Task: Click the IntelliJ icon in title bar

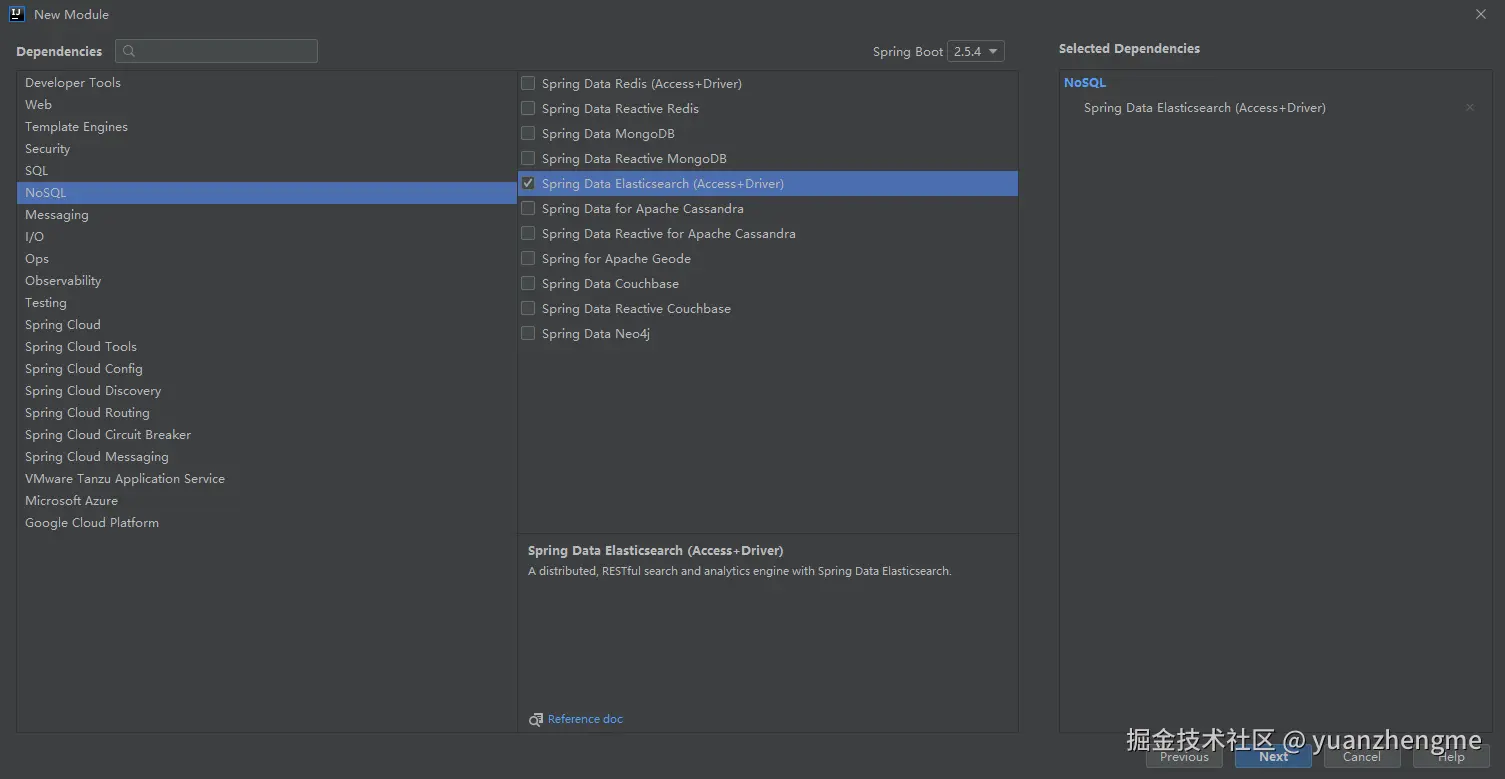Action: tap(17, 14)
